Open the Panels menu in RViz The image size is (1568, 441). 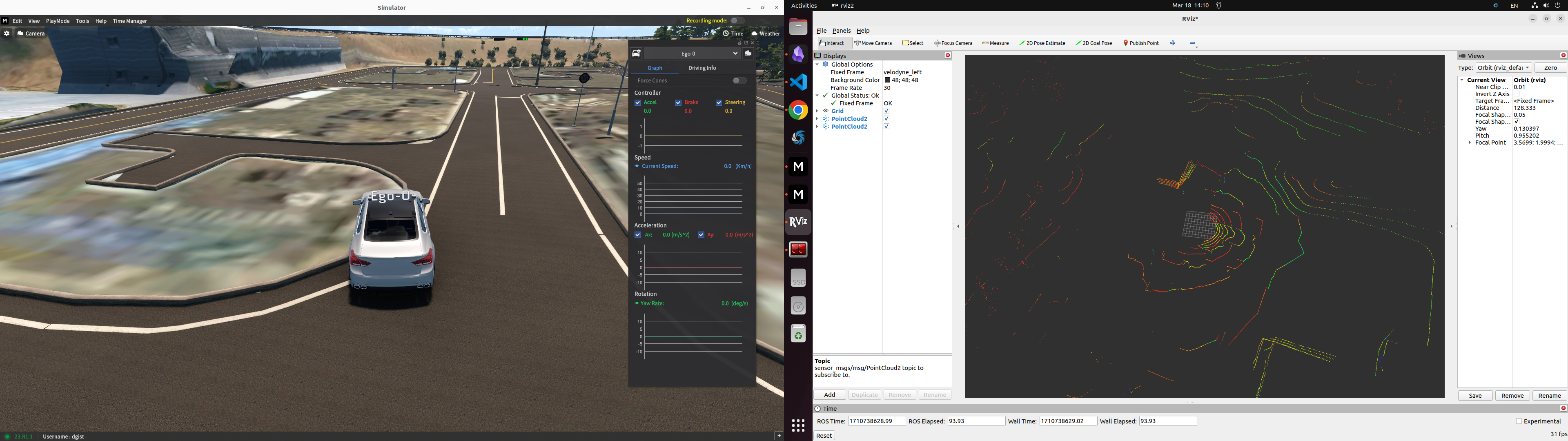841,31
